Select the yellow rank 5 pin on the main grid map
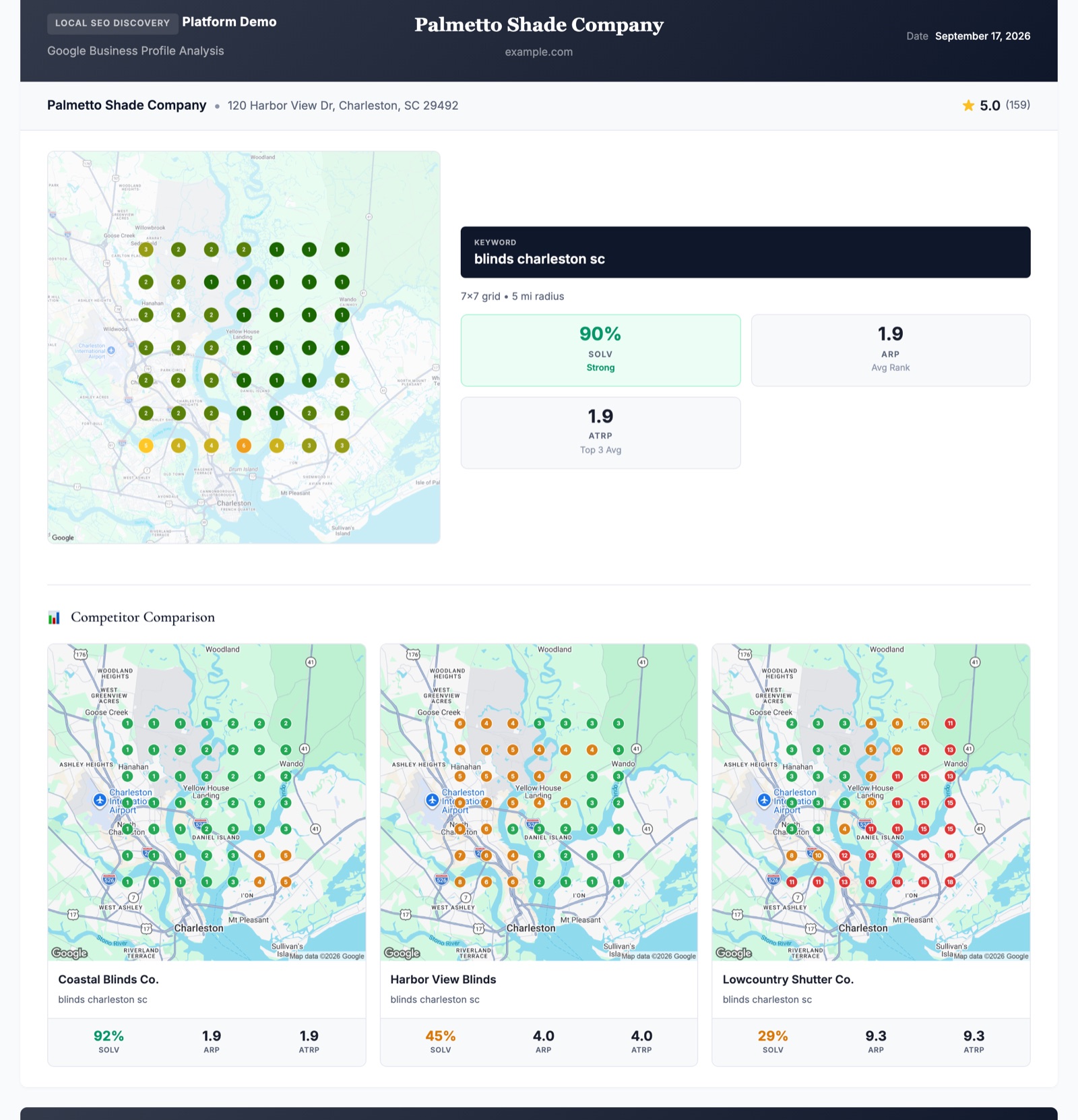 tap(146, 445)
